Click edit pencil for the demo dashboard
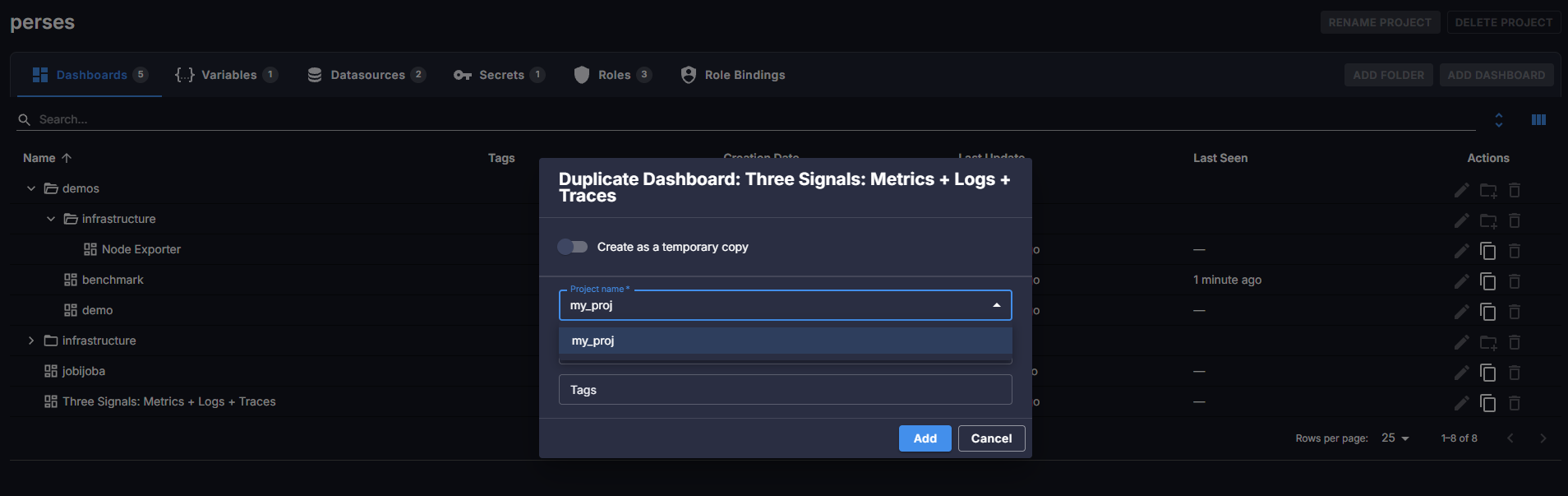The width and height of the screenshot is (1568, 496). pos(1461,312)
